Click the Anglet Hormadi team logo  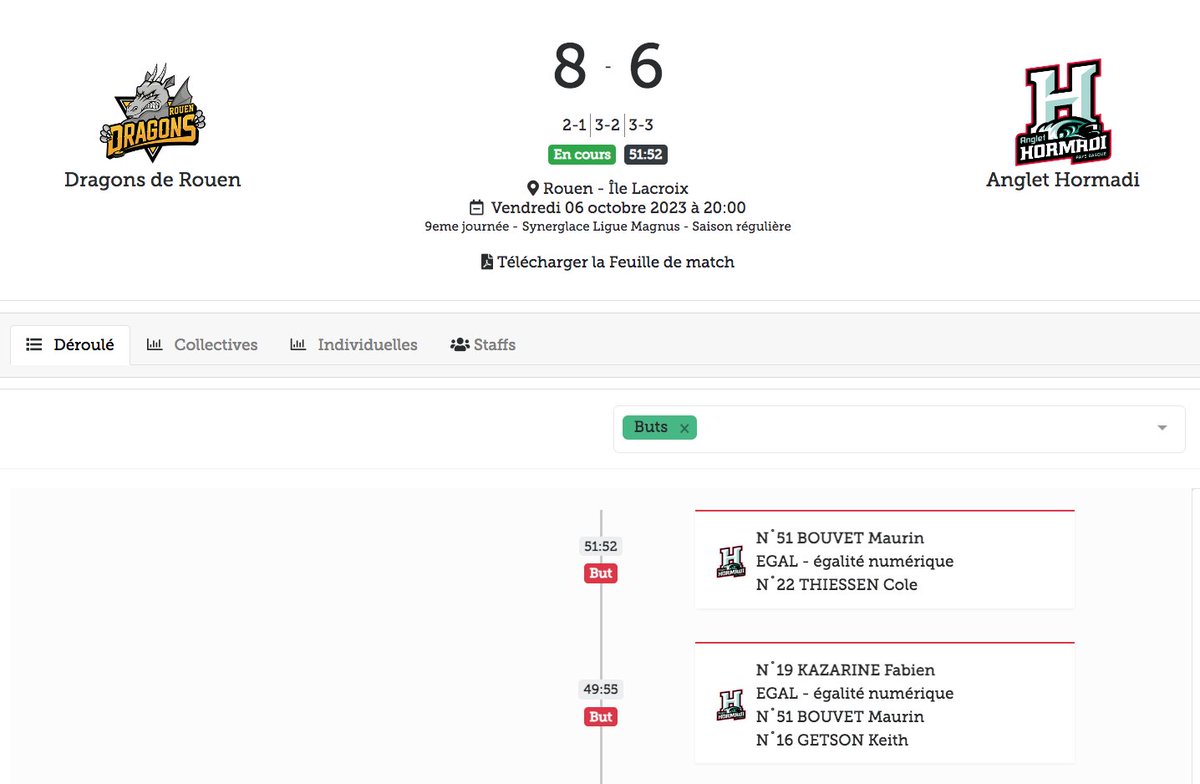click(x=1063, y=112)
